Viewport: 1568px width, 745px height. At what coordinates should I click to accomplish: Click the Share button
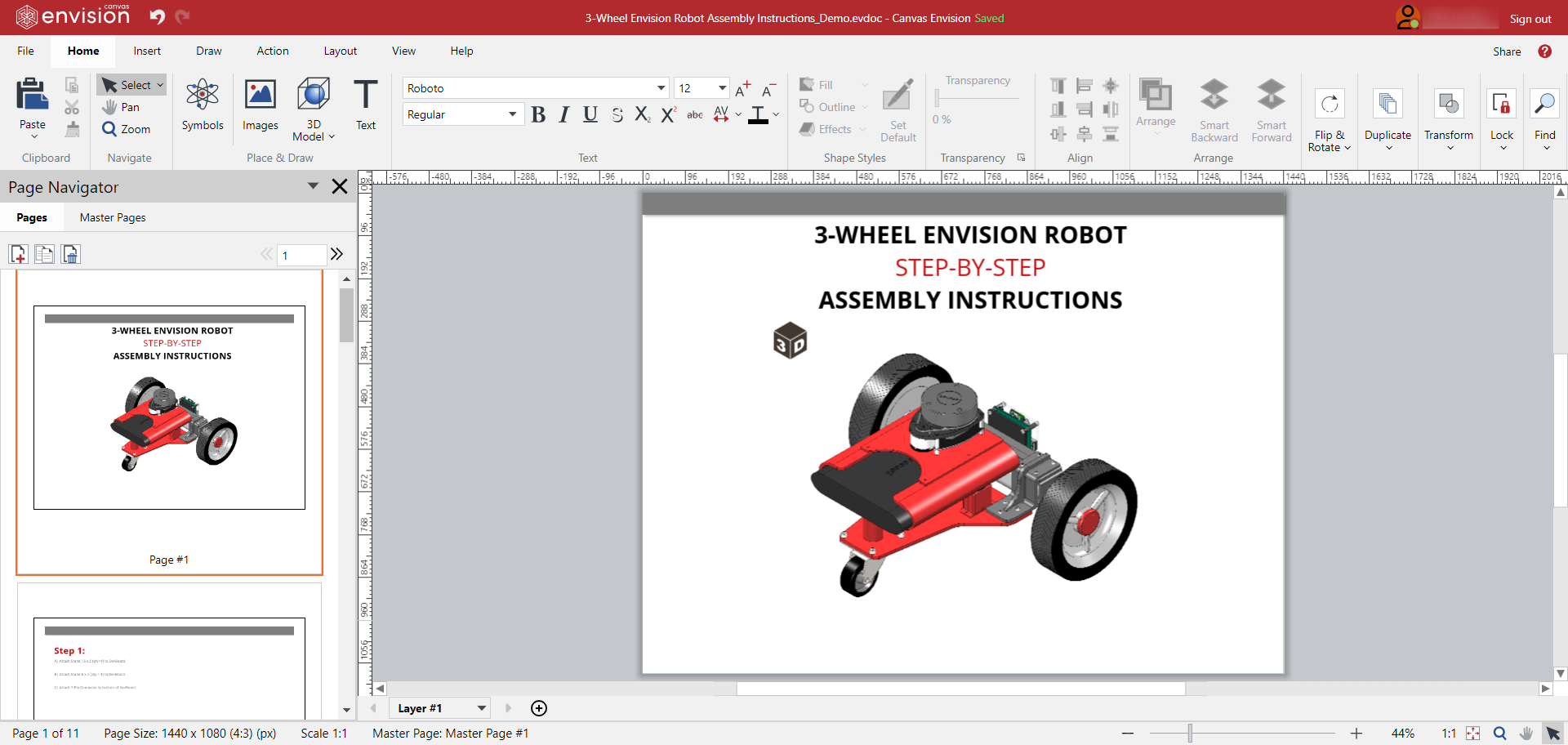(1506, 51)
